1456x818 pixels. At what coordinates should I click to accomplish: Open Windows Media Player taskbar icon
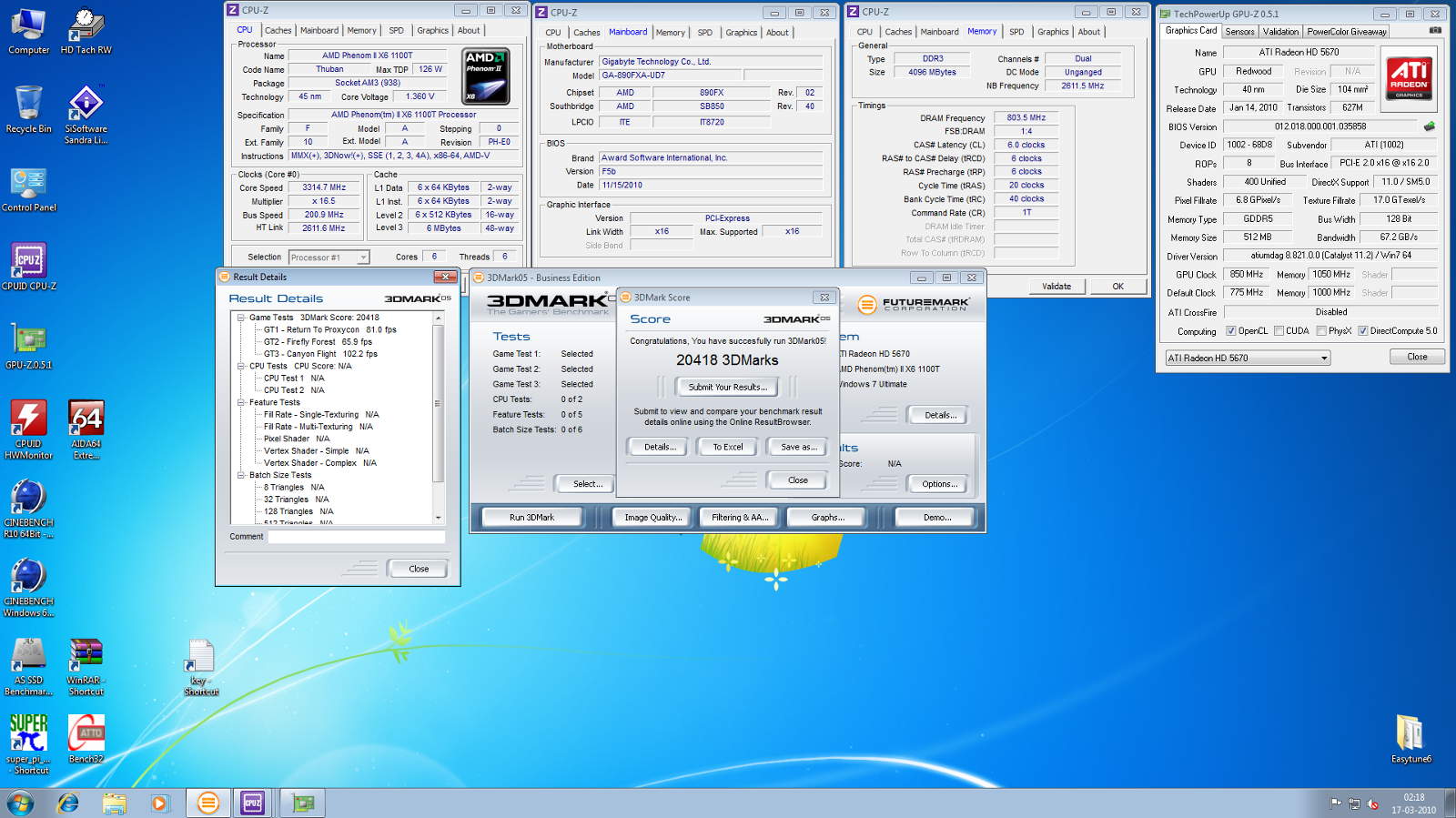[x=160, y=803]
